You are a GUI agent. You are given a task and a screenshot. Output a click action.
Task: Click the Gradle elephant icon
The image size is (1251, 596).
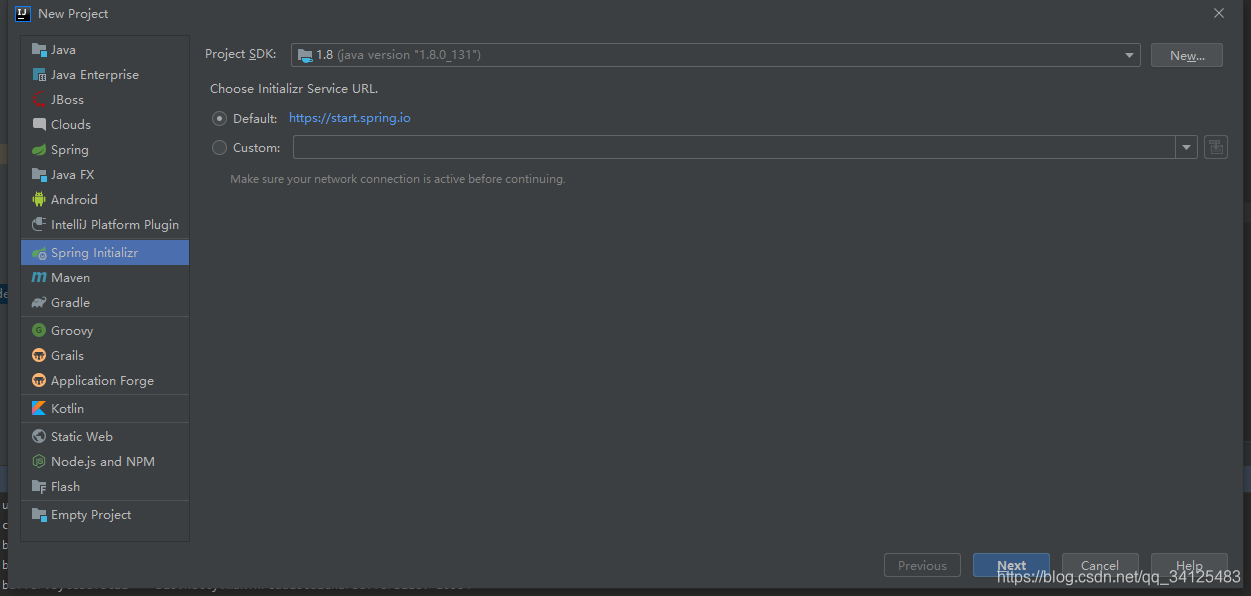click(x=39, y=303)
